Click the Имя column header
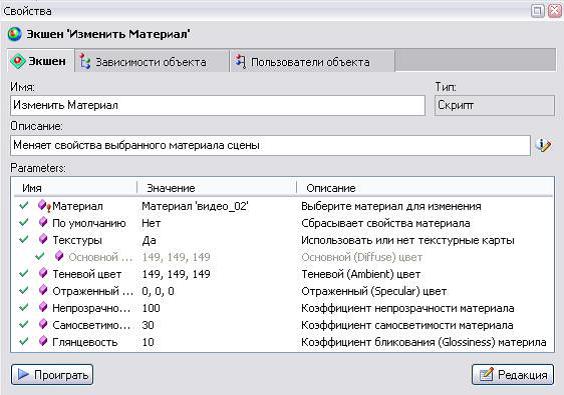 75,188
